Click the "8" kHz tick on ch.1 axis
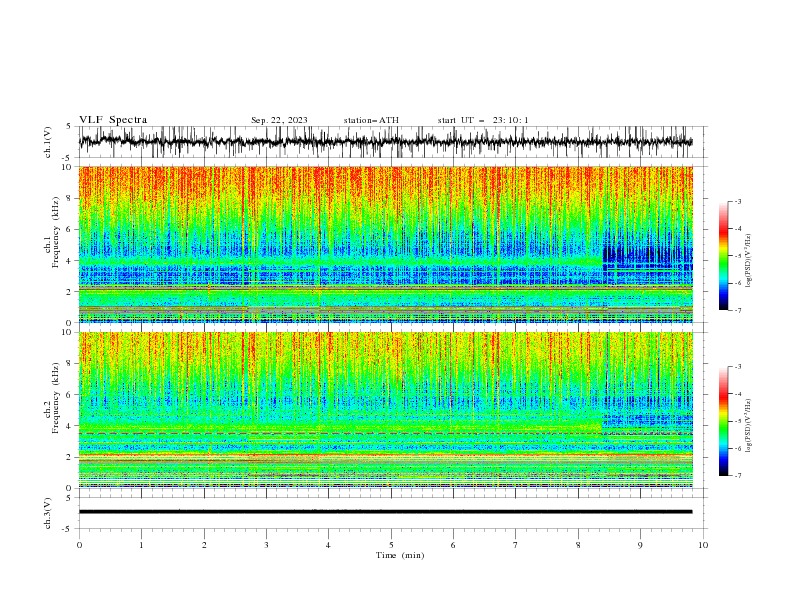The image size is (792, 612). (70, 198)
